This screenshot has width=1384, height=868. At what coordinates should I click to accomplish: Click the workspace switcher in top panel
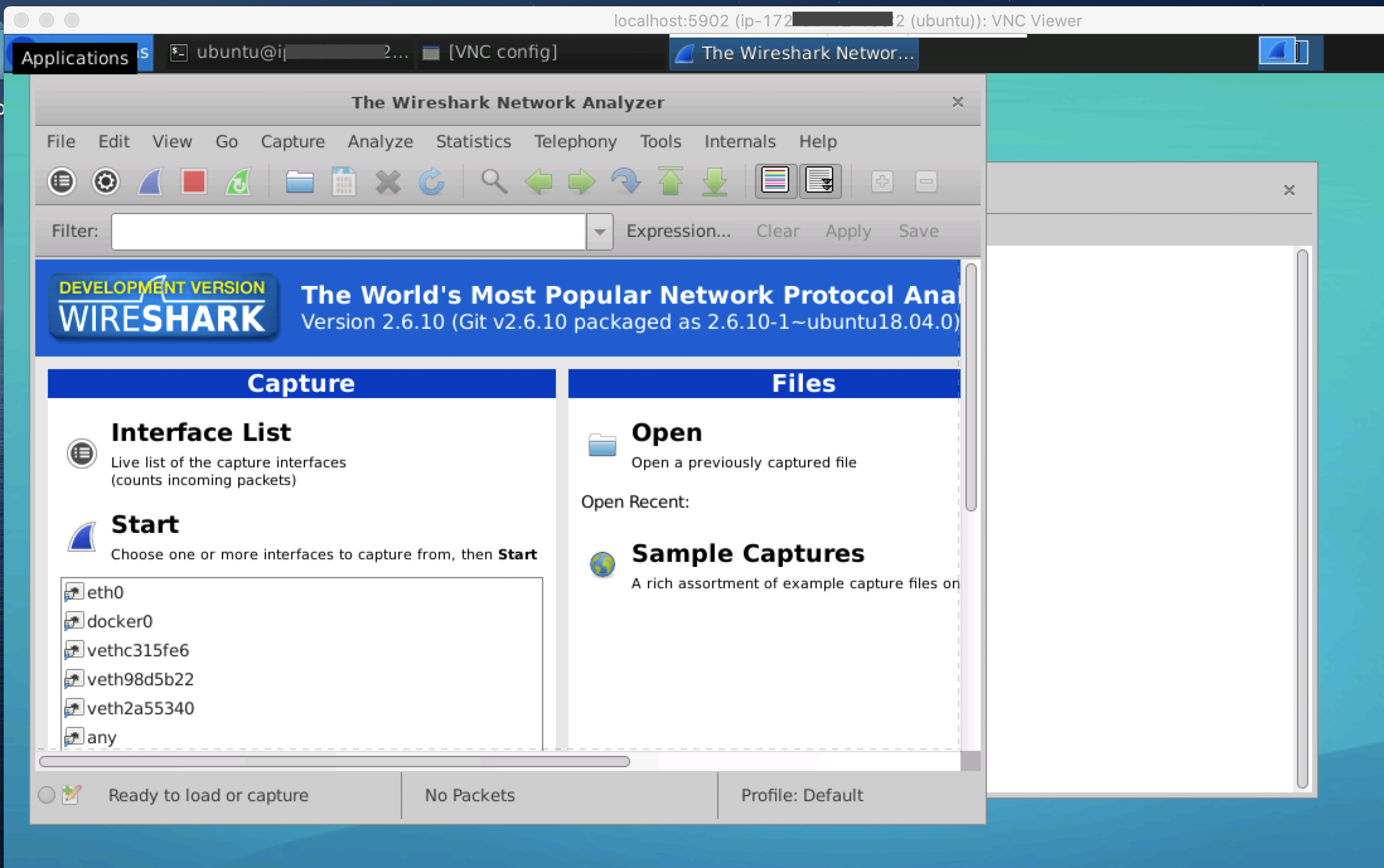pos(1283,52)
